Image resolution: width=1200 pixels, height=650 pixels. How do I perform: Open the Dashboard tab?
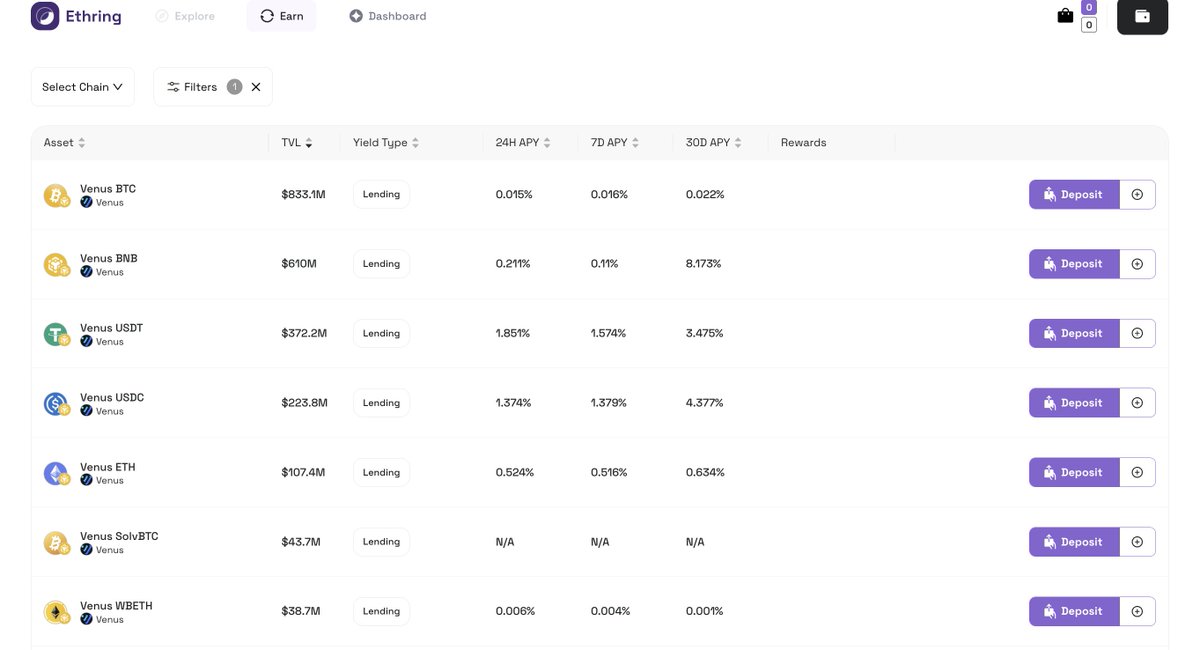(388, 16)
